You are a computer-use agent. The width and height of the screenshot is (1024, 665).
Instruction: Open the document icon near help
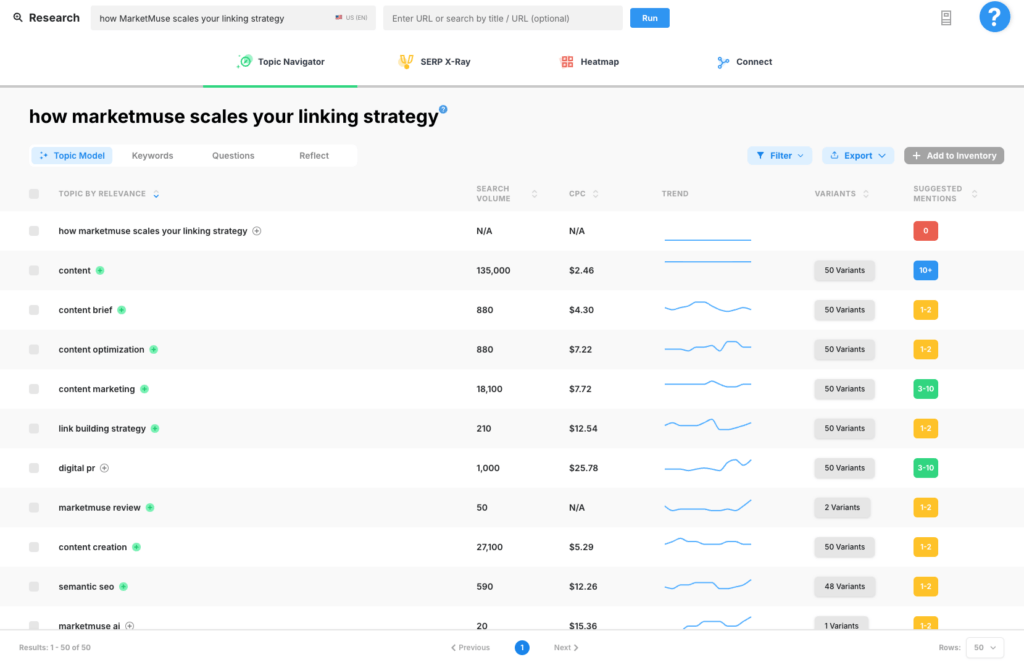coord(946,18)
